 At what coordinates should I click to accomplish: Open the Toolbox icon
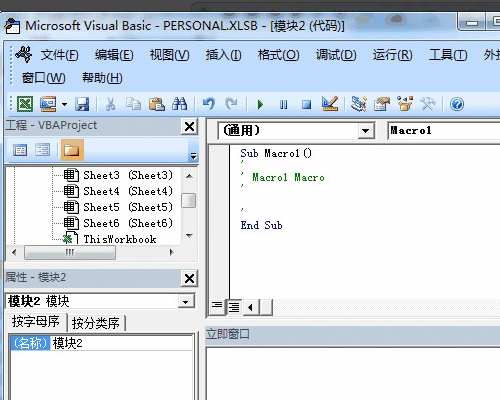[x=428, y=104]
